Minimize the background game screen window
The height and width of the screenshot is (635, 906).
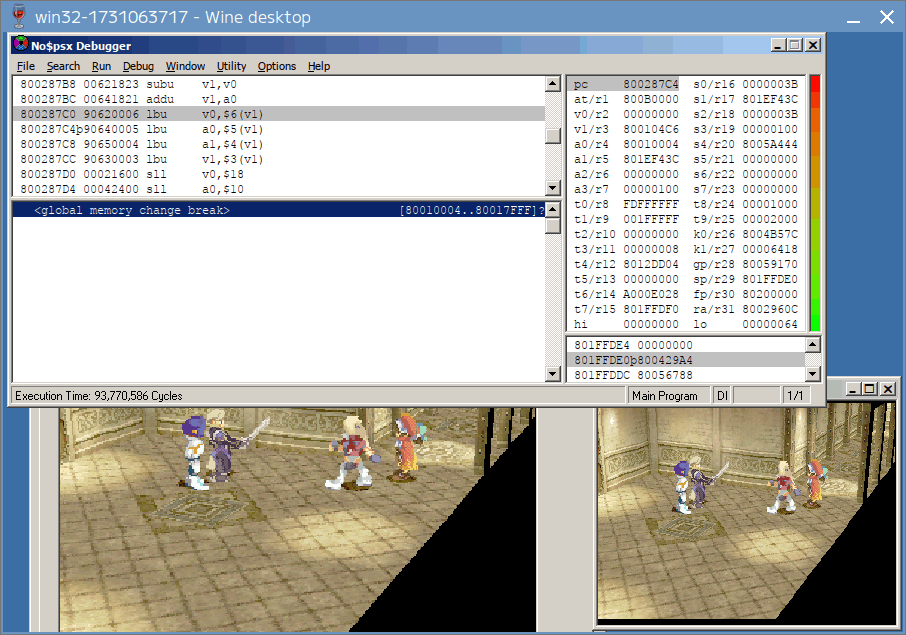[x=852, y=389]
